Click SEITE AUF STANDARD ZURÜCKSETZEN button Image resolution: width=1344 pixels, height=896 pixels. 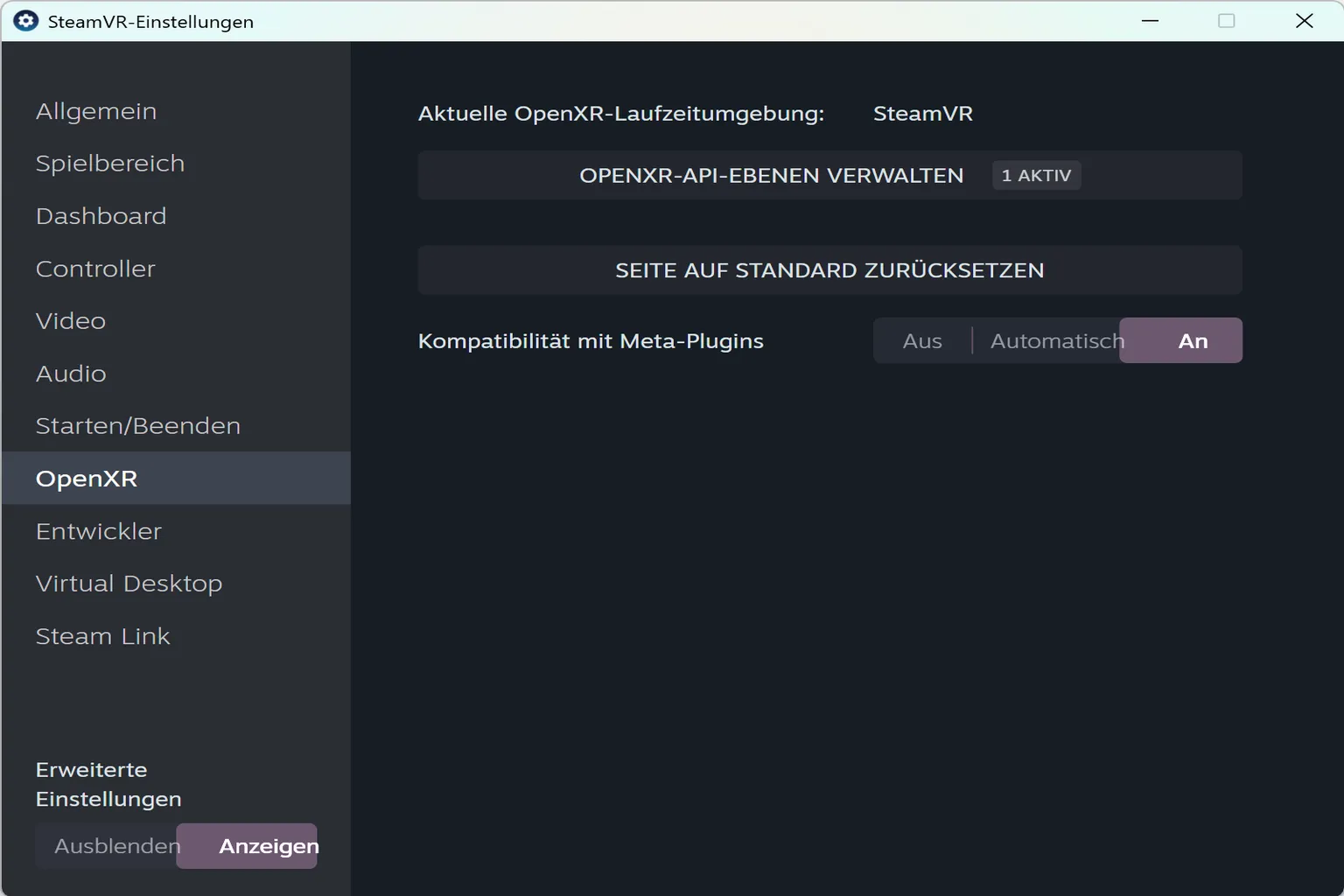click(x=829, y=270)
